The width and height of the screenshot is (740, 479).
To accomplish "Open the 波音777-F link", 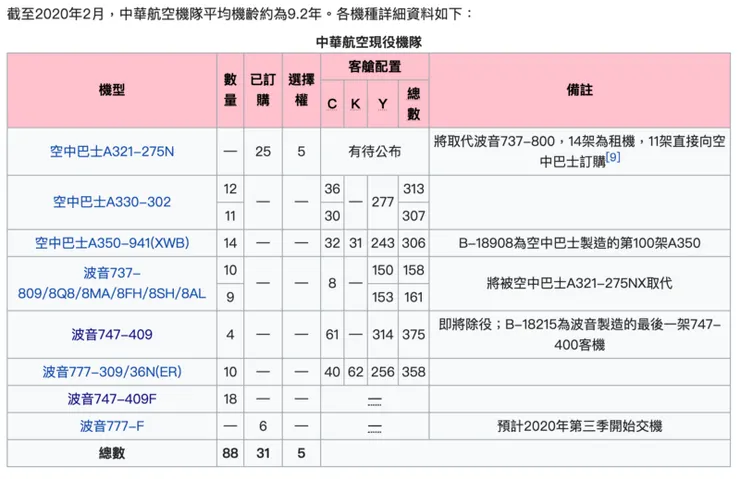I will coord(112,426).
